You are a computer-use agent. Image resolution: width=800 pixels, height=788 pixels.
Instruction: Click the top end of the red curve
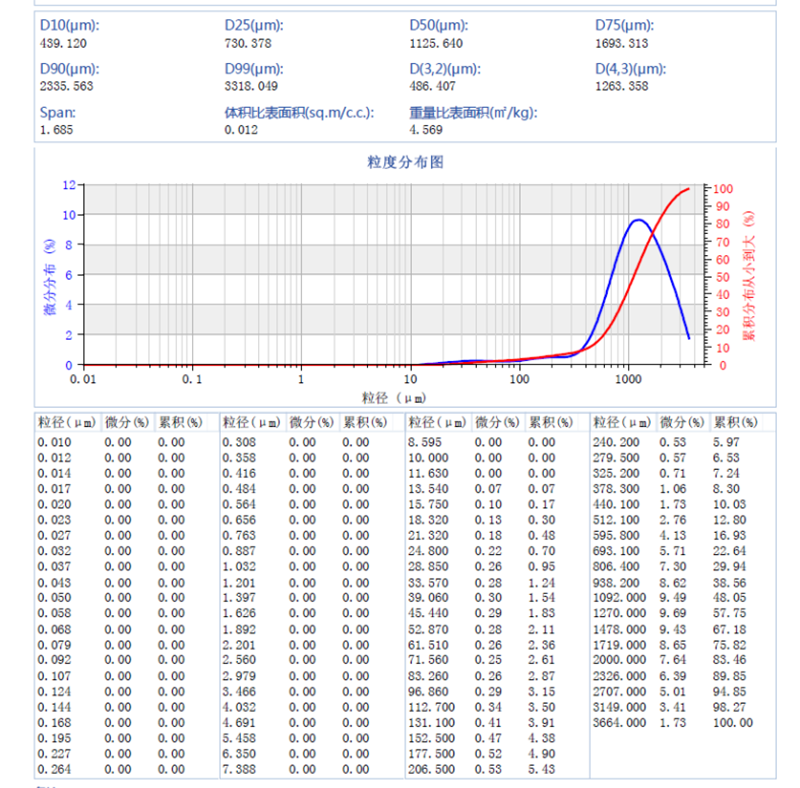(x=688, y=188)
